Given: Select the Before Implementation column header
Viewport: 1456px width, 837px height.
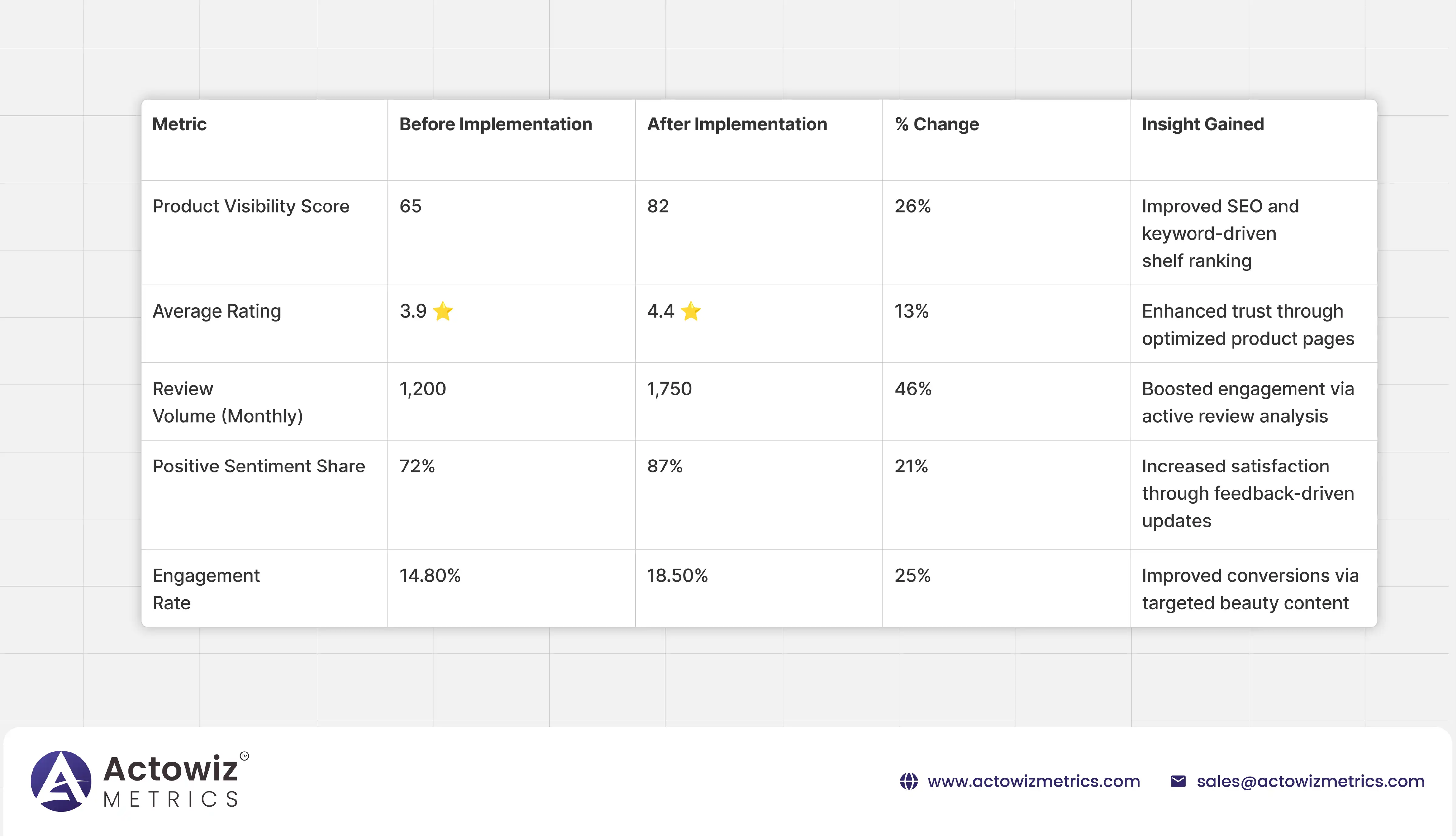Looking at the screenshot, I should point(496,124).
